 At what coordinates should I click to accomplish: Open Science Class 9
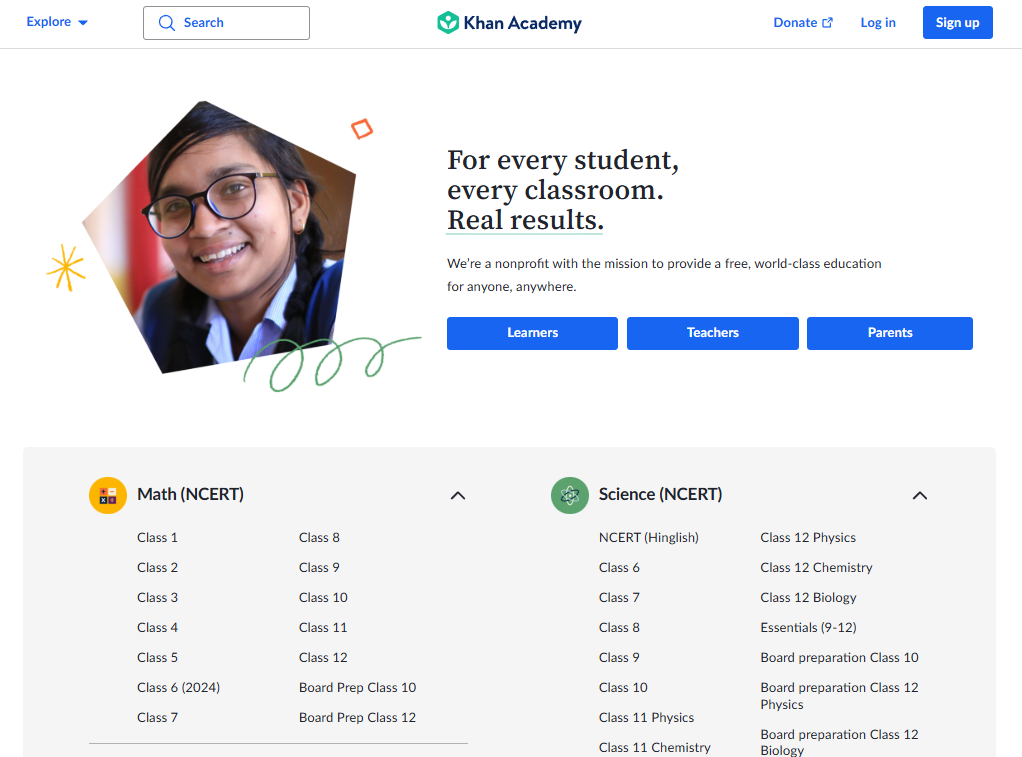point(619,657)
